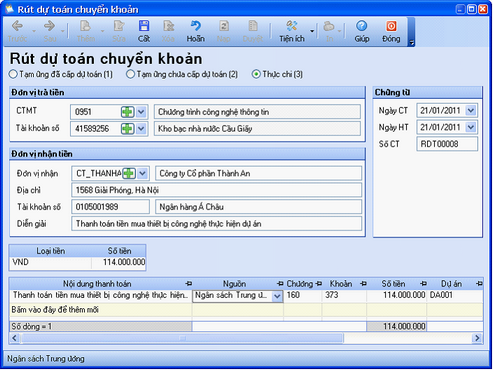This screenshot has width=493, height=370.
Task: Expand the Đơn vị nhận dropdown
Action: tap(143, 173)
